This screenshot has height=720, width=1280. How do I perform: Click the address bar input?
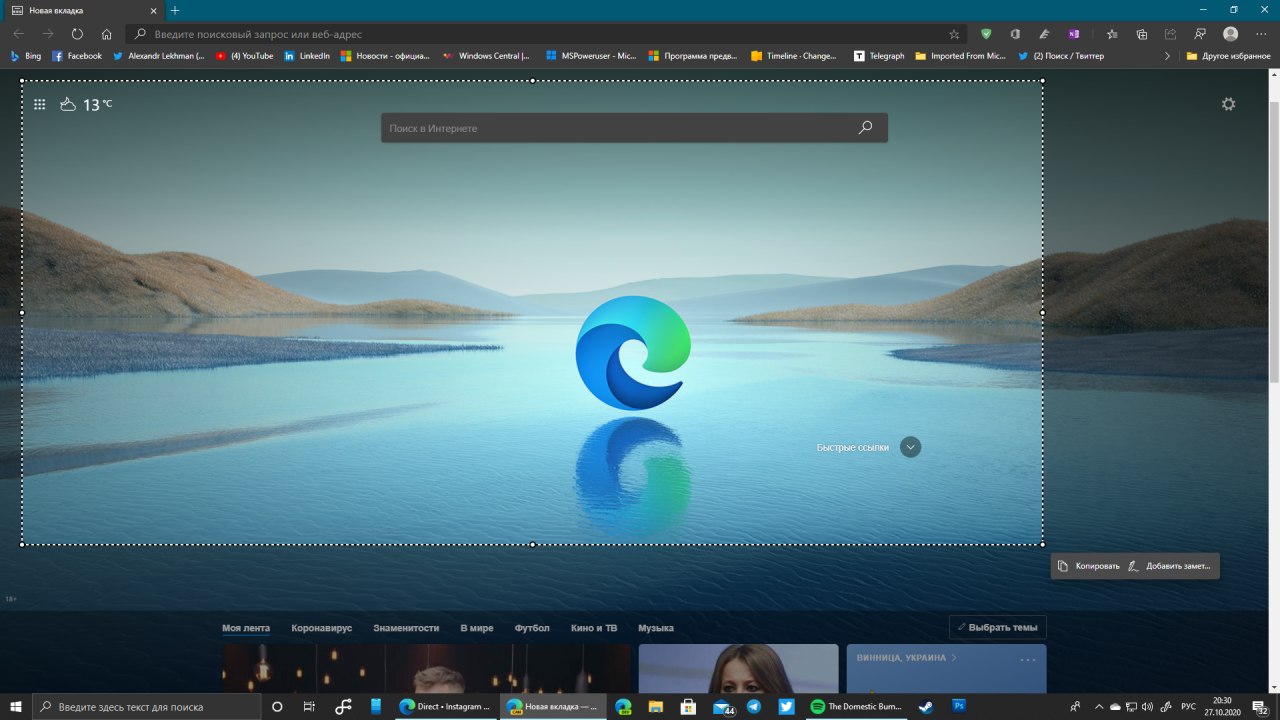click(545, 34)
